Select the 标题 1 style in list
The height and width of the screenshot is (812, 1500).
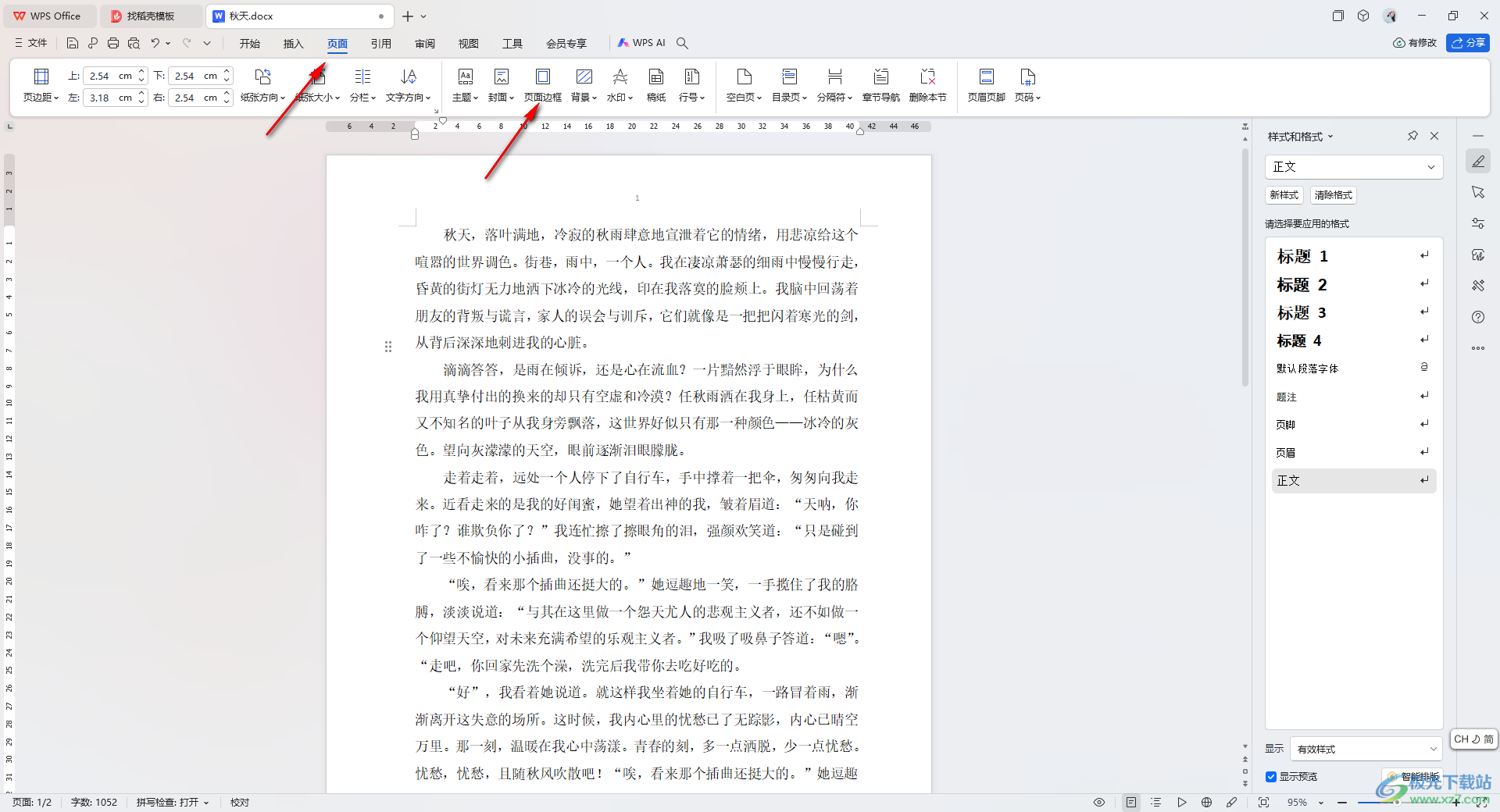coord(1354,256)
